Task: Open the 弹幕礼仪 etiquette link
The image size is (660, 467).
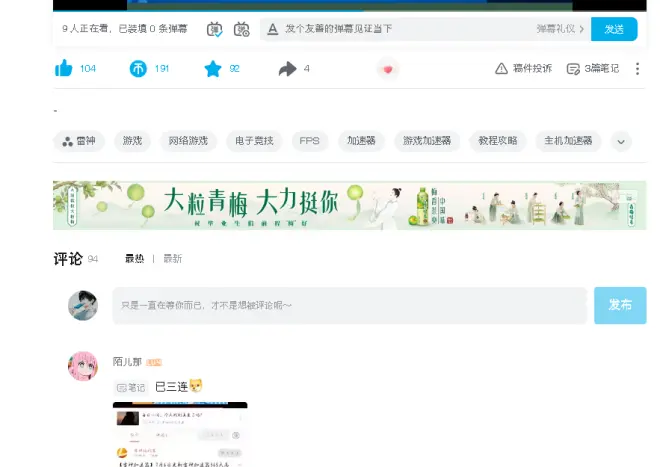Action: pyautogui.click(x=559, y=29)
